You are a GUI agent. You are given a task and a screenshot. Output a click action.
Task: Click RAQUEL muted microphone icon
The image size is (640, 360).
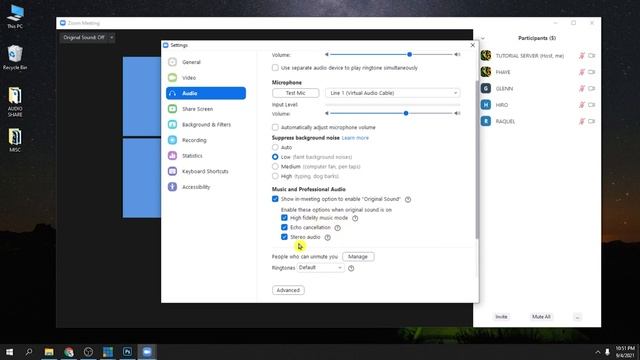point(582,121)
